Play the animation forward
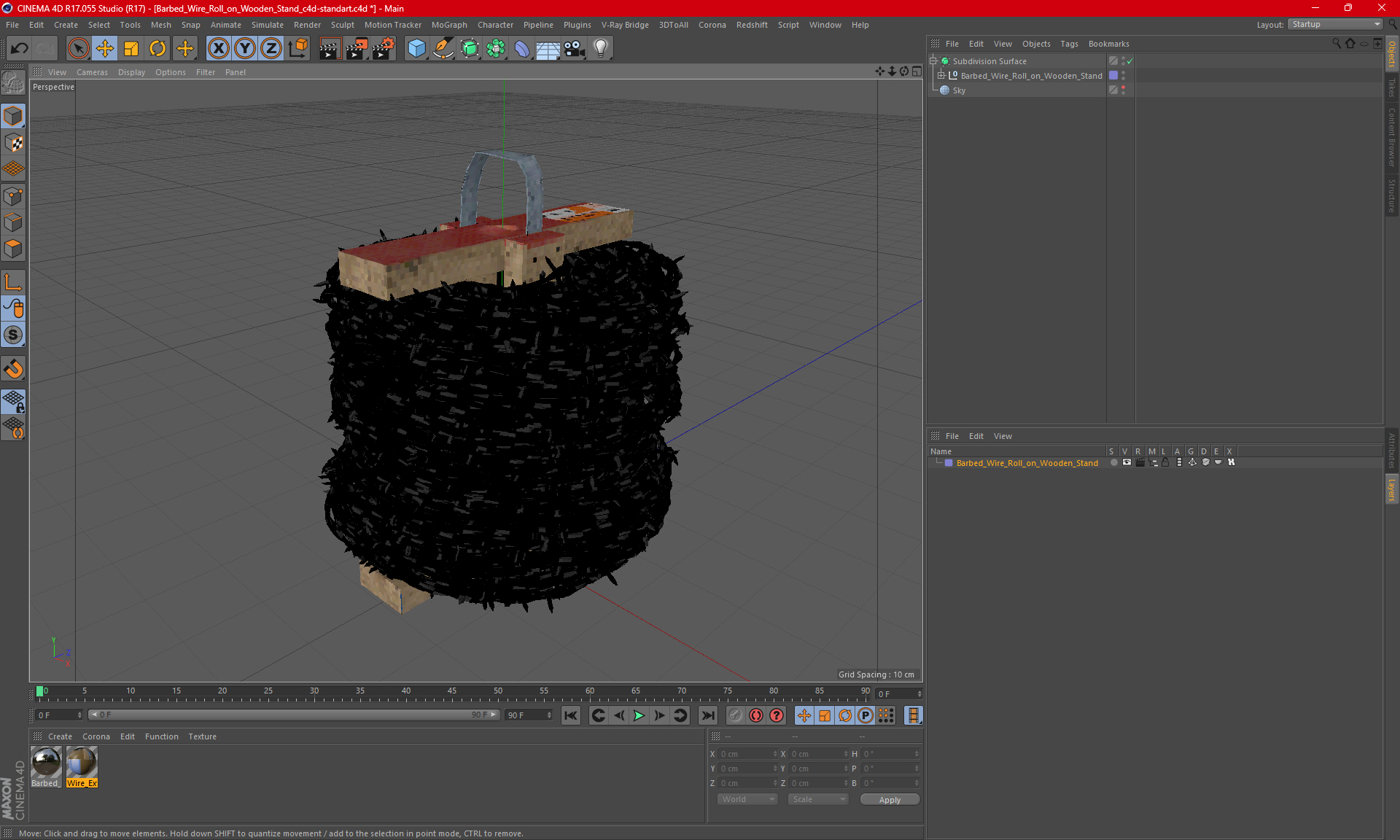Screen dimensions: 1400x840 click(639, 715)
